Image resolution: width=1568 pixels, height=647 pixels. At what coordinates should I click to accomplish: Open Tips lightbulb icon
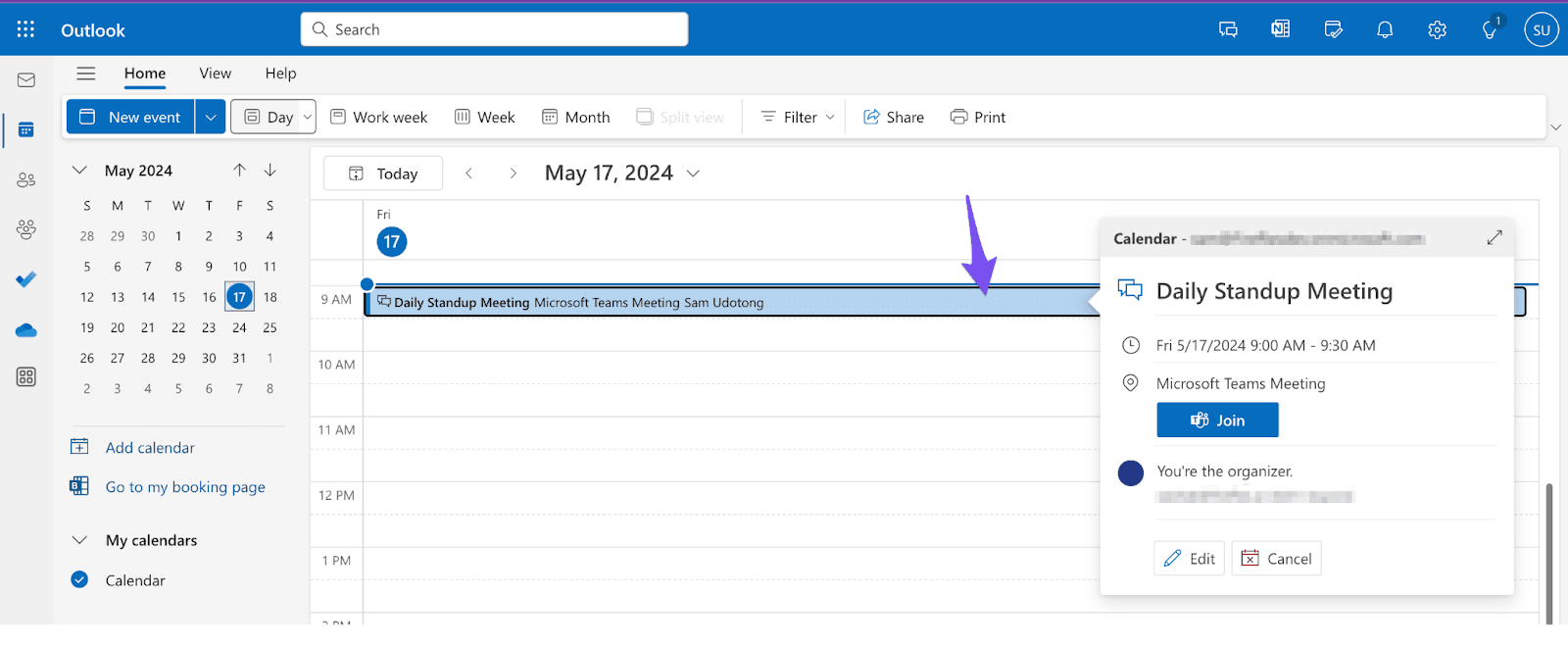(1491, 29)
